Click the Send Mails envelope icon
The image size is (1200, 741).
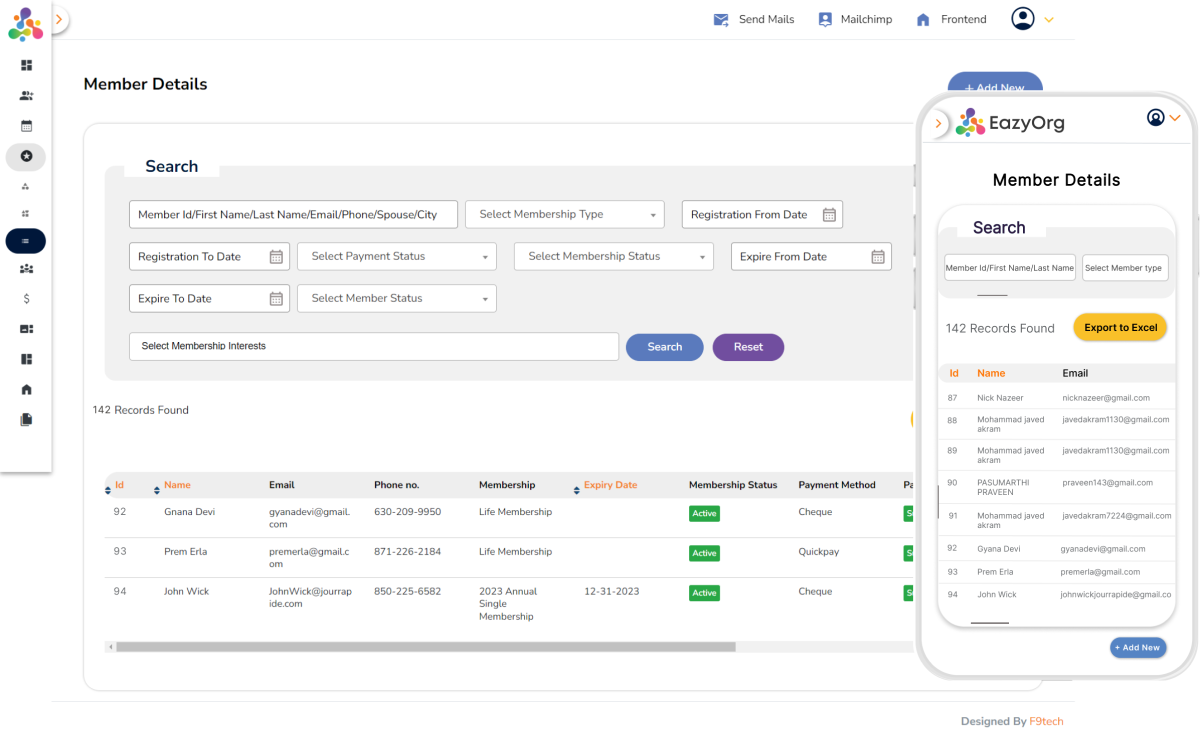point(721,20)
